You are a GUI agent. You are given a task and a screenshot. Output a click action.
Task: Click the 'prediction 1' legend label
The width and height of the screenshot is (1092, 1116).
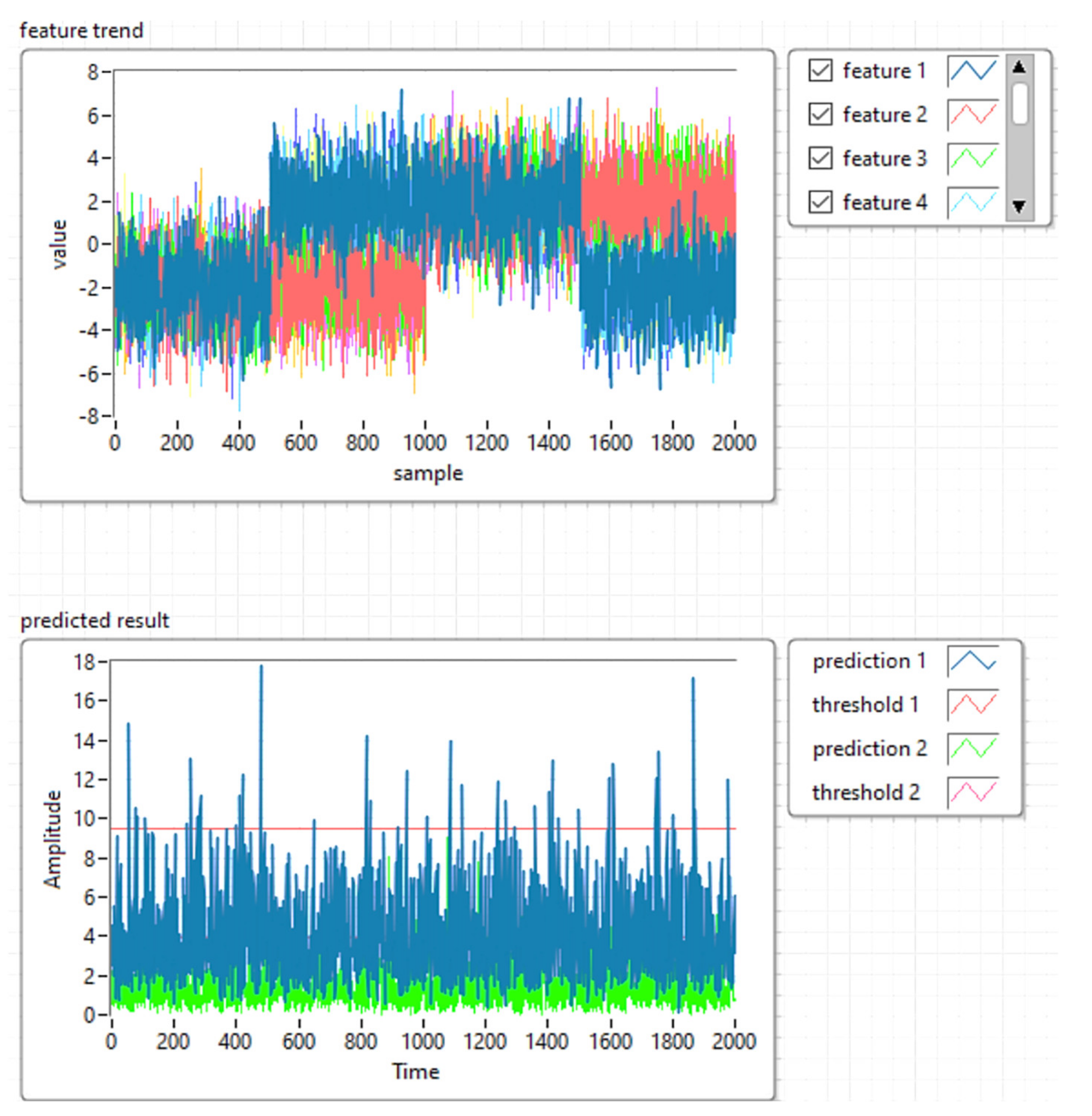(x=869, y=661)
